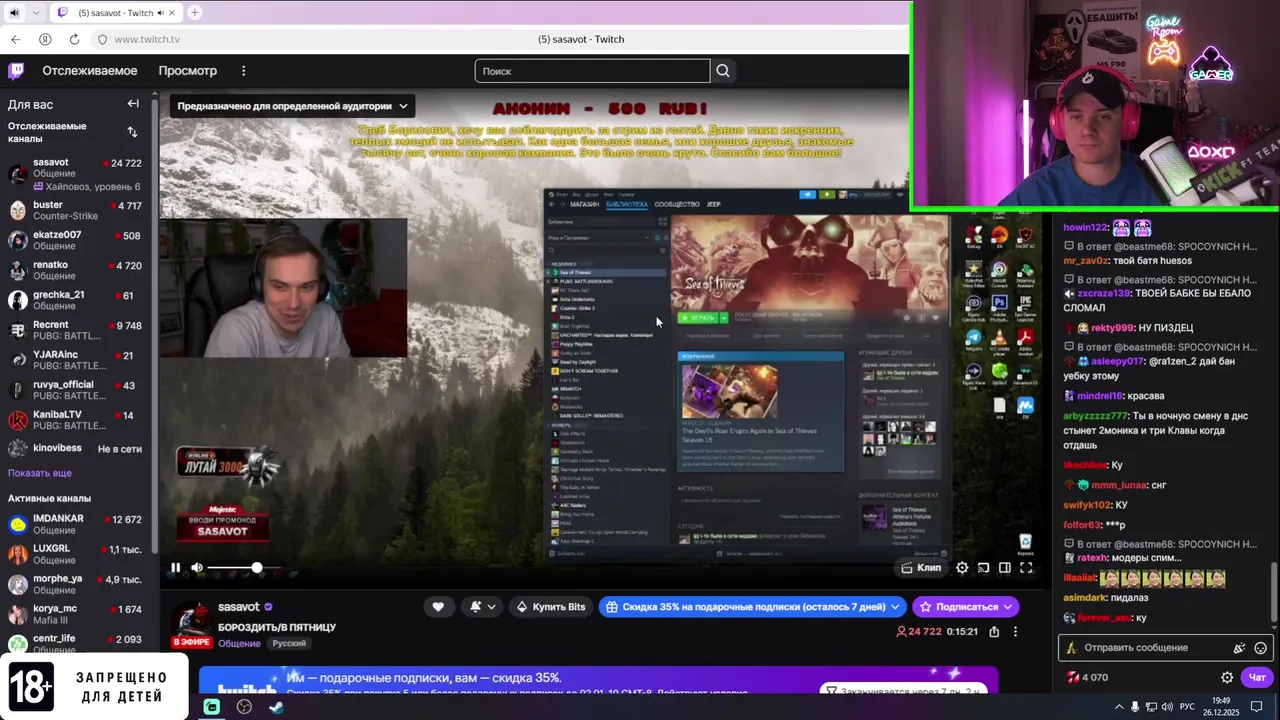Open the Steam taskbar icon
The height and width of the screenshot is (720, 1280).
click(276, 706)
